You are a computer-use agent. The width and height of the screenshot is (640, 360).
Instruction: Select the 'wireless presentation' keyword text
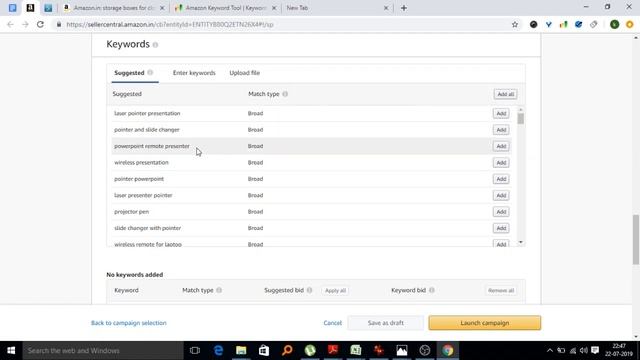(141, 162)
